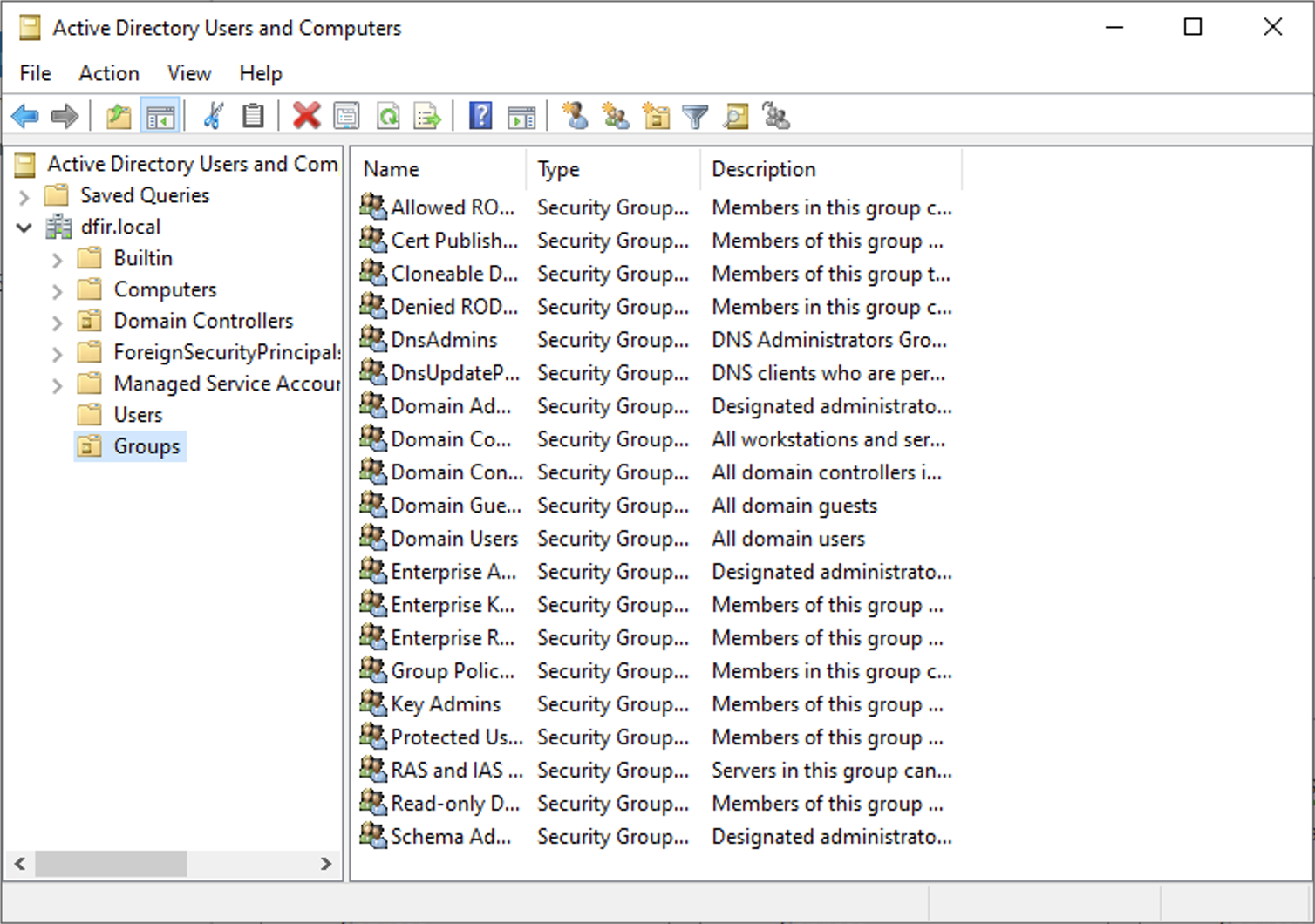
Task: Create a new user via toolbar icon
Action: point(575,116)
